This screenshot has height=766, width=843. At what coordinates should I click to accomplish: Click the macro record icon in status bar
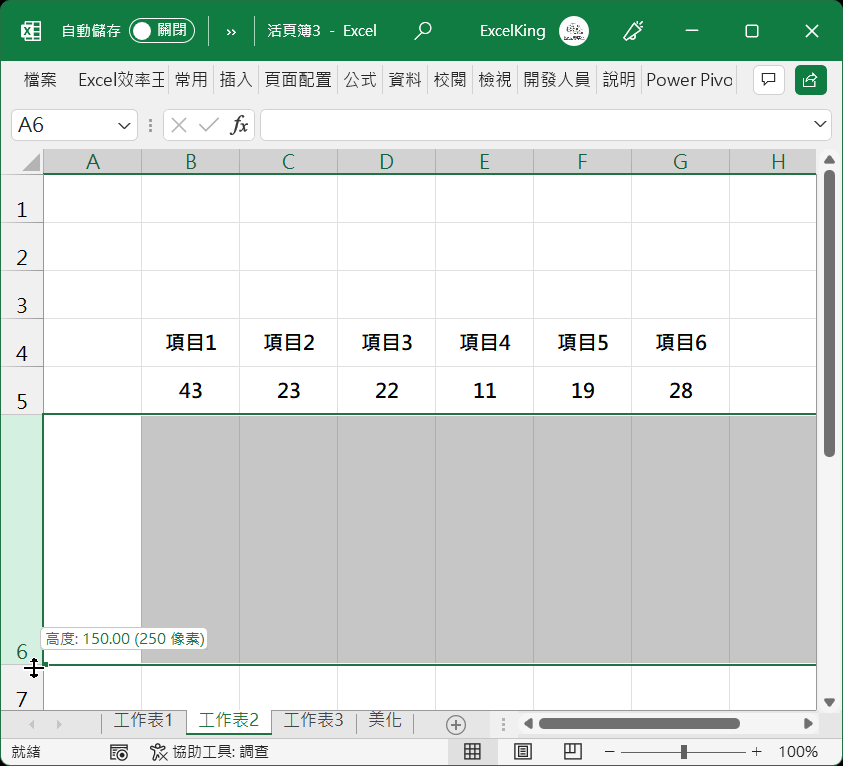119,752
